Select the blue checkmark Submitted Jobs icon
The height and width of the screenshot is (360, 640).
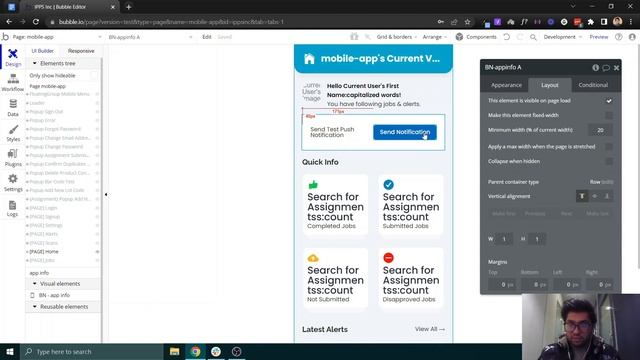coord(388,184)
